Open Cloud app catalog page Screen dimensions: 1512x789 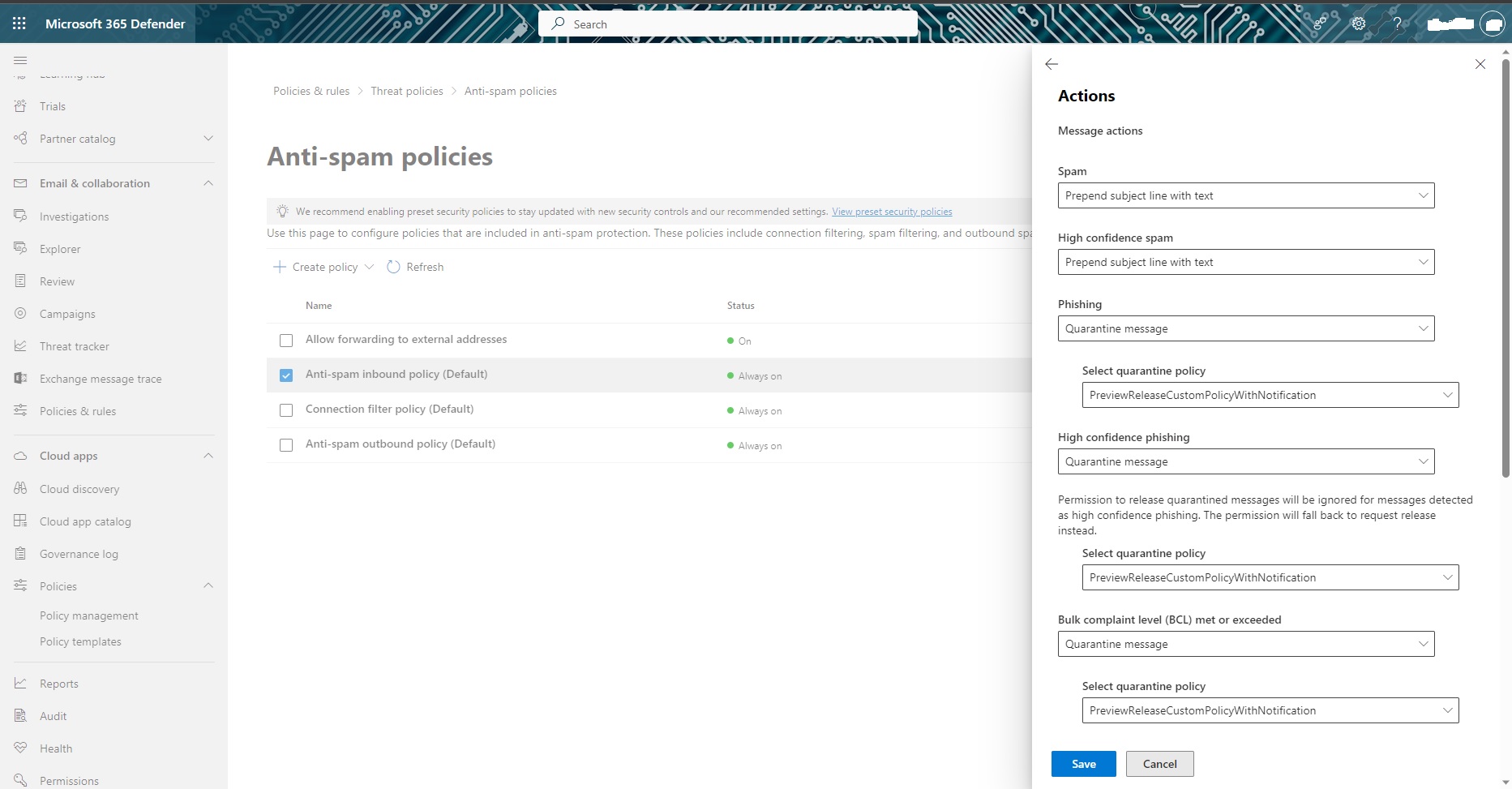point(85,521)
